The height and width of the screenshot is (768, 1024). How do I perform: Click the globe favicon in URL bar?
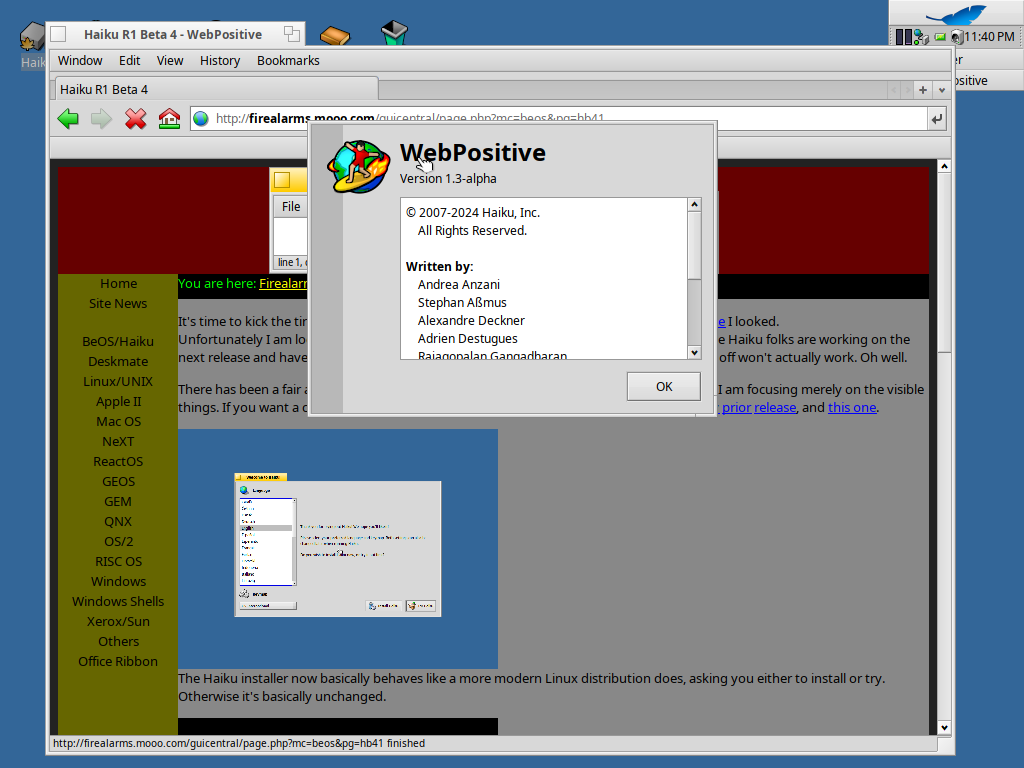(x=201, y=119)
